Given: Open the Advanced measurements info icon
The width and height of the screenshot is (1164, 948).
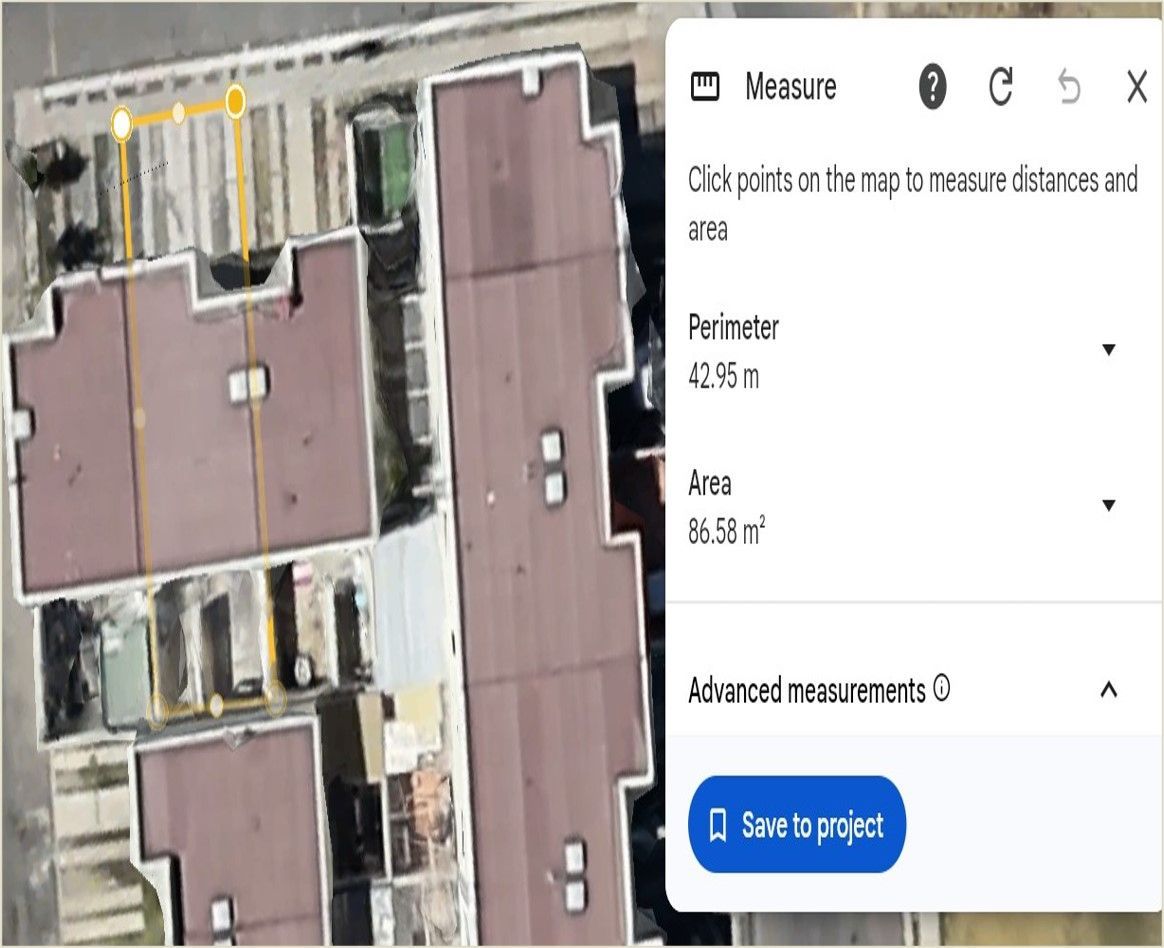Looking at the screenshot, I should click(941, 688).
